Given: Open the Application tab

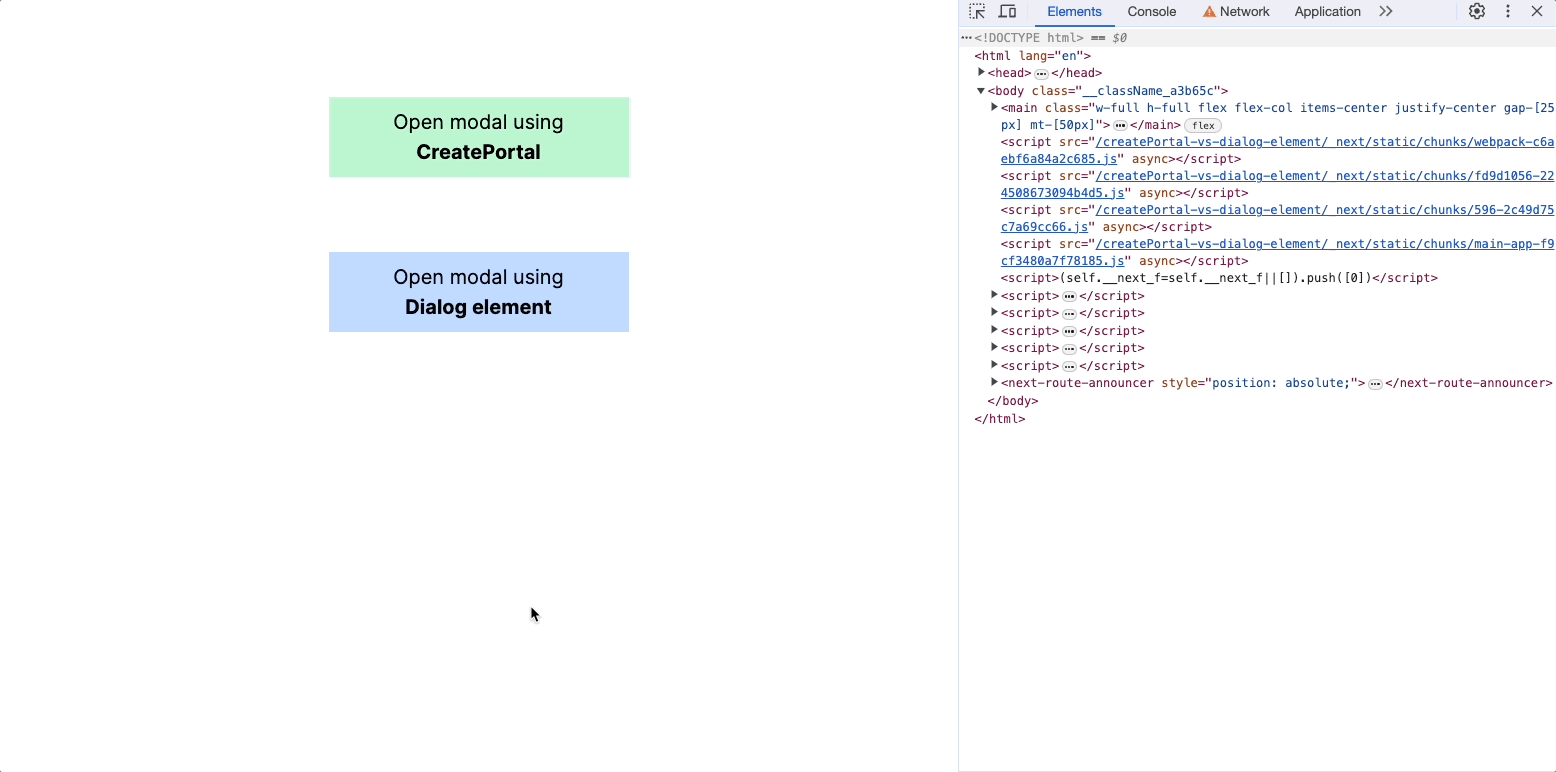Looking at the screenshot, I should click(x=1327, y=12).
